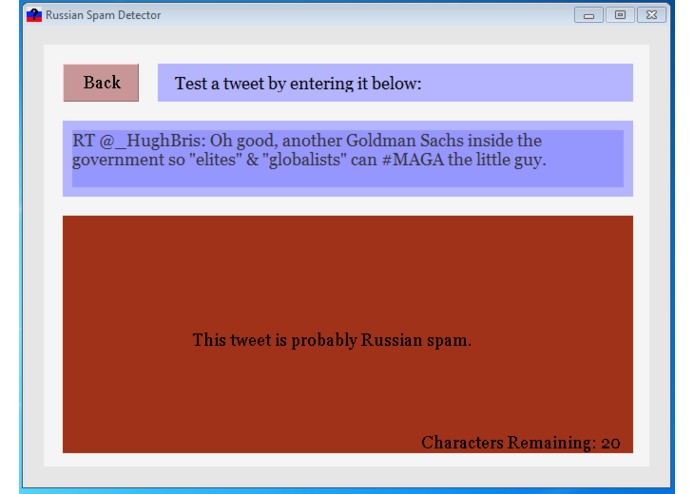Maximize the Russian Spam Detector window
The image size is (695, 494).
click(620, 15)
